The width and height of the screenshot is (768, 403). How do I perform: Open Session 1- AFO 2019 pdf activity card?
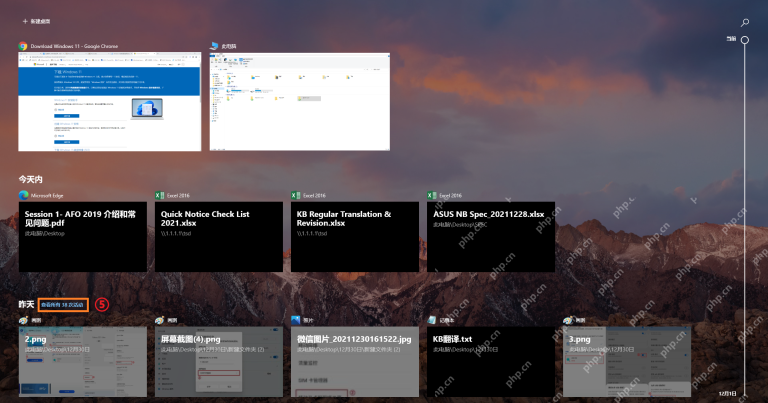pos(83,237)
